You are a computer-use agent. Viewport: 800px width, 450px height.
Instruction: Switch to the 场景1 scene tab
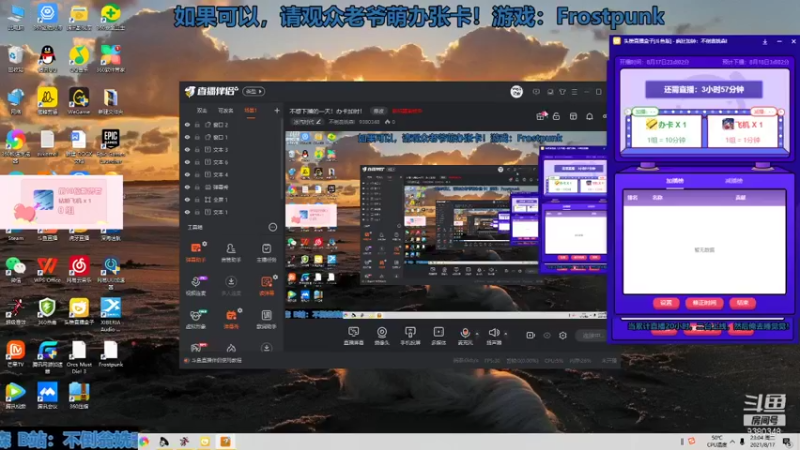250,111
